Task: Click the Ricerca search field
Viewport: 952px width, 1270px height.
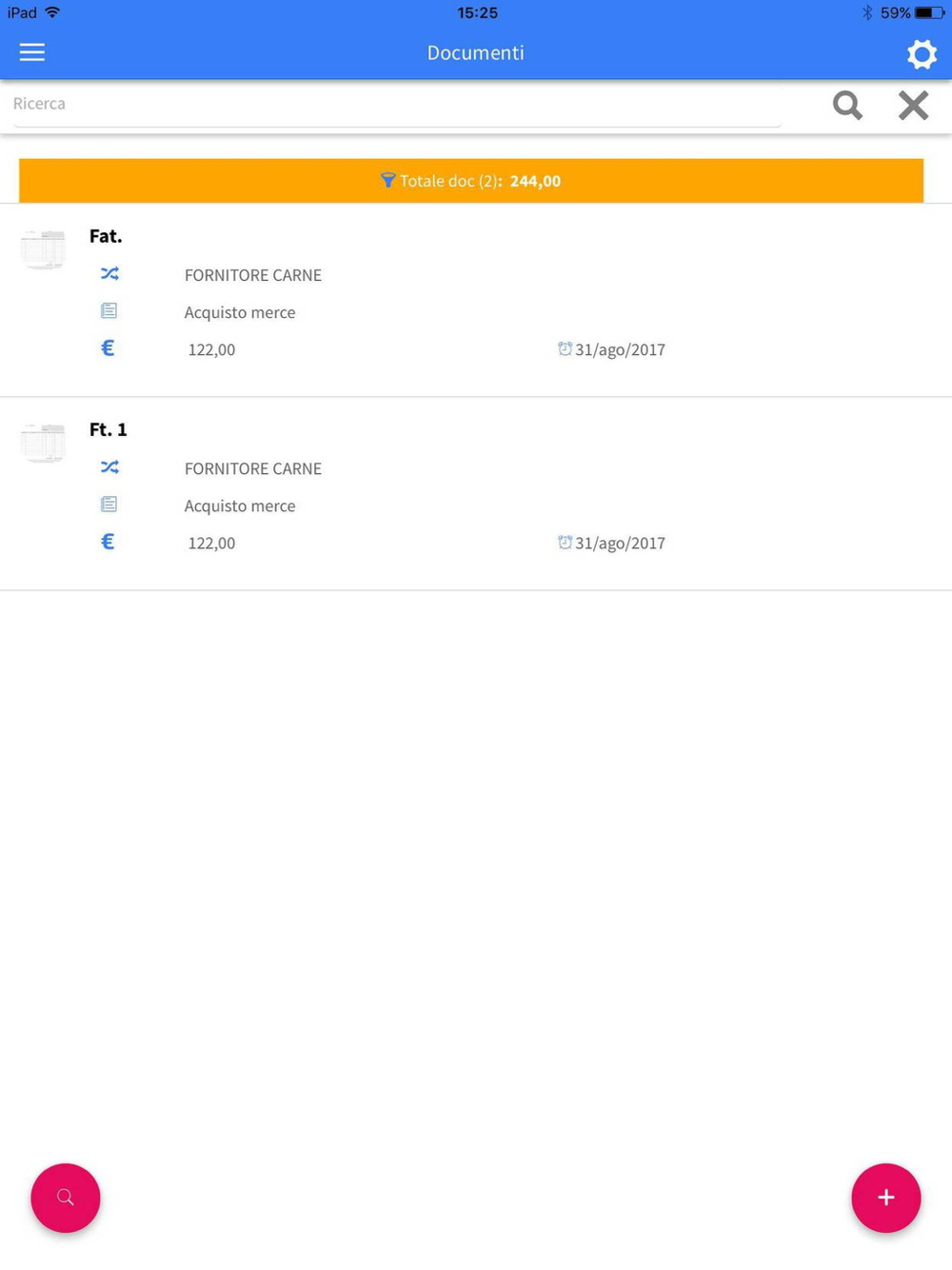Action: click(395, 104)
